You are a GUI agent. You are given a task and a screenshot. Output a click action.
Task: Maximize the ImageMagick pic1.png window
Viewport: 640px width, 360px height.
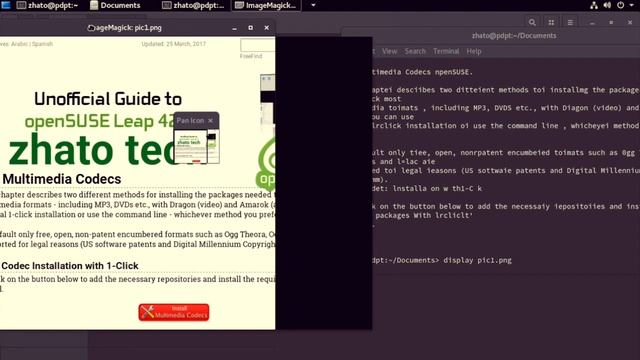click(x=250, y=28)
